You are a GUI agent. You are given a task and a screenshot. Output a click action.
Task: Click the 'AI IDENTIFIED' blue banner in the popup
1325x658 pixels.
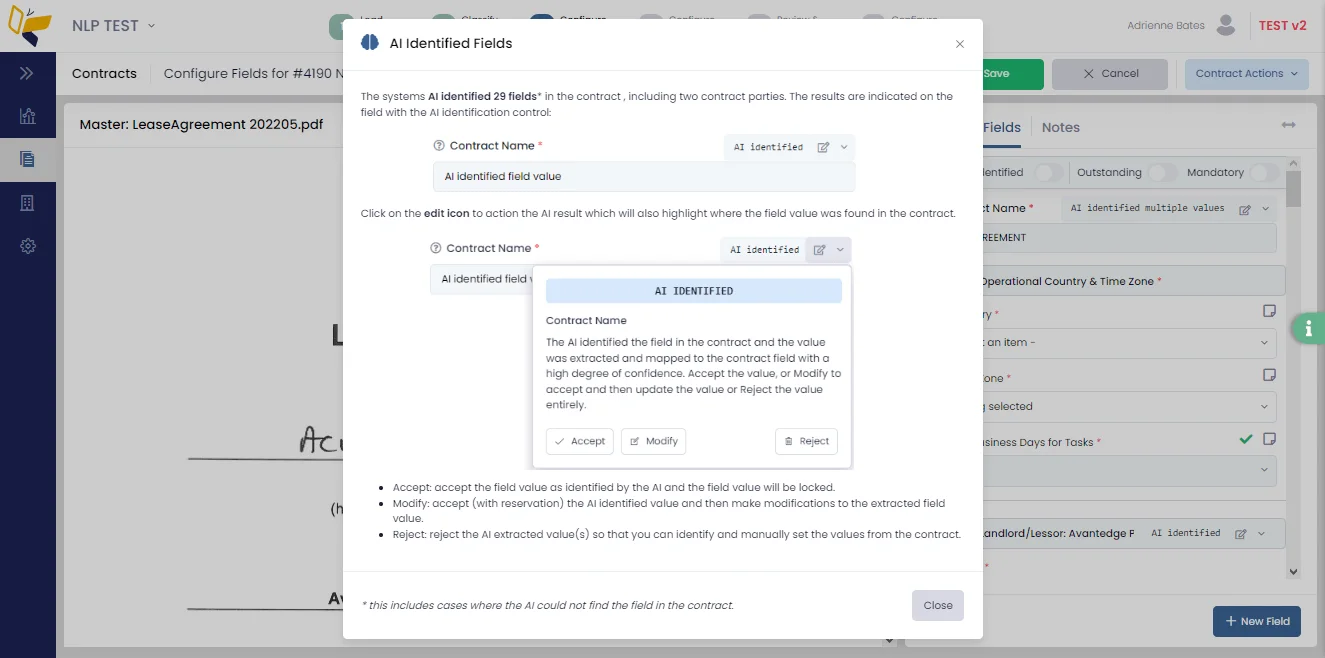(x=694, y=291)
